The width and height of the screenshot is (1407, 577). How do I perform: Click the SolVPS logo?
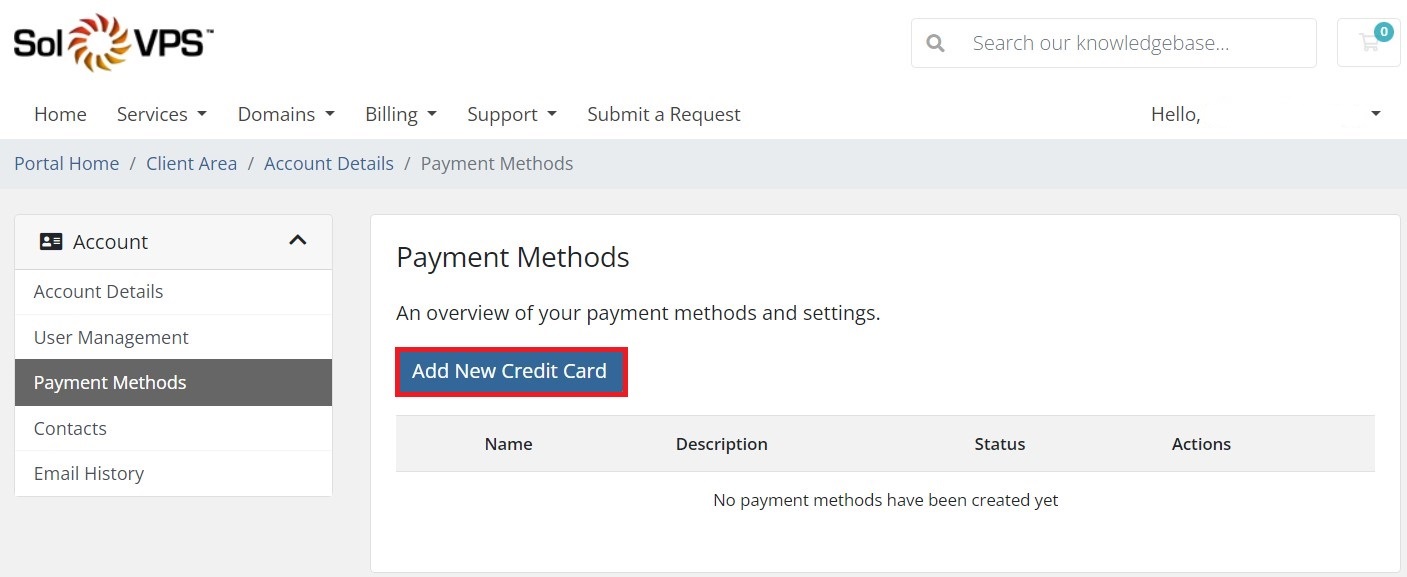[x=113, y=43]
